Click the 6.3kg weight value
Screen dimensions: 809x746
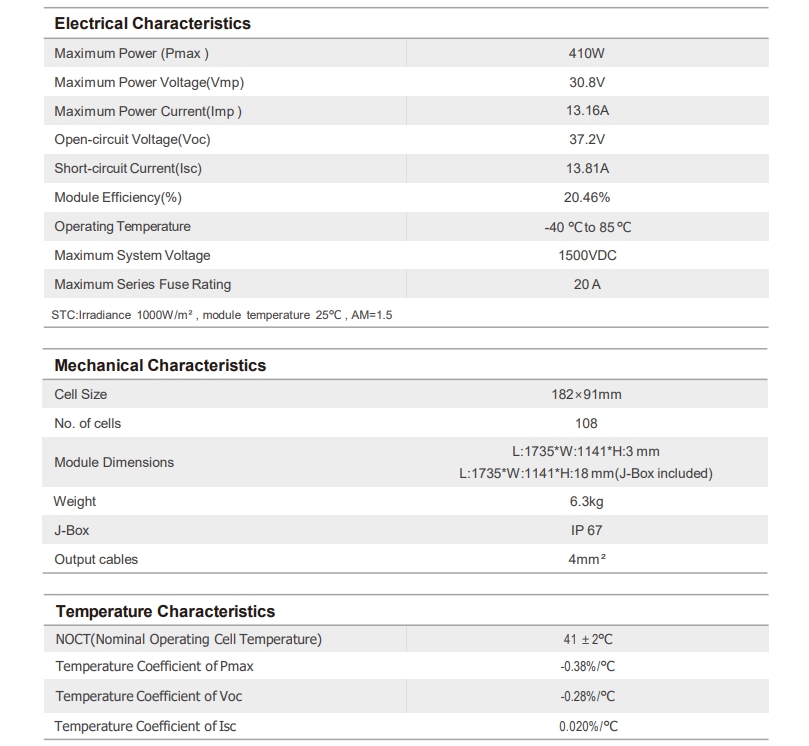coord(586,501)
